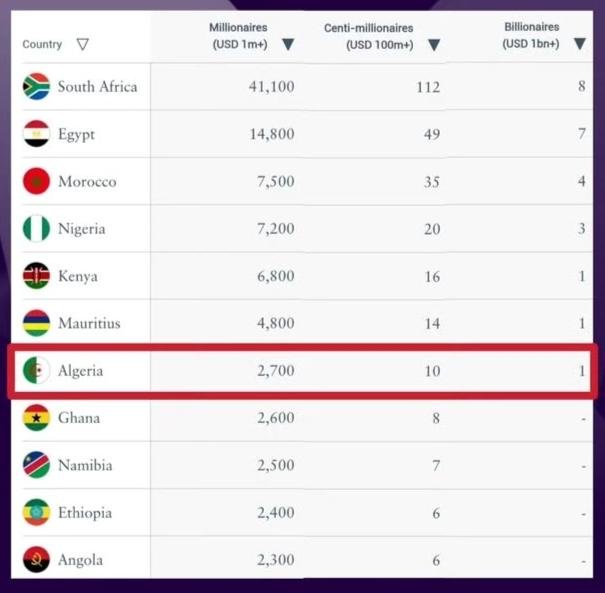Image resolution: width=605 pixels, height=593 pixels.
Task: Click Egypt's 14,800 millionaires cell
Action: click(272, 134)
